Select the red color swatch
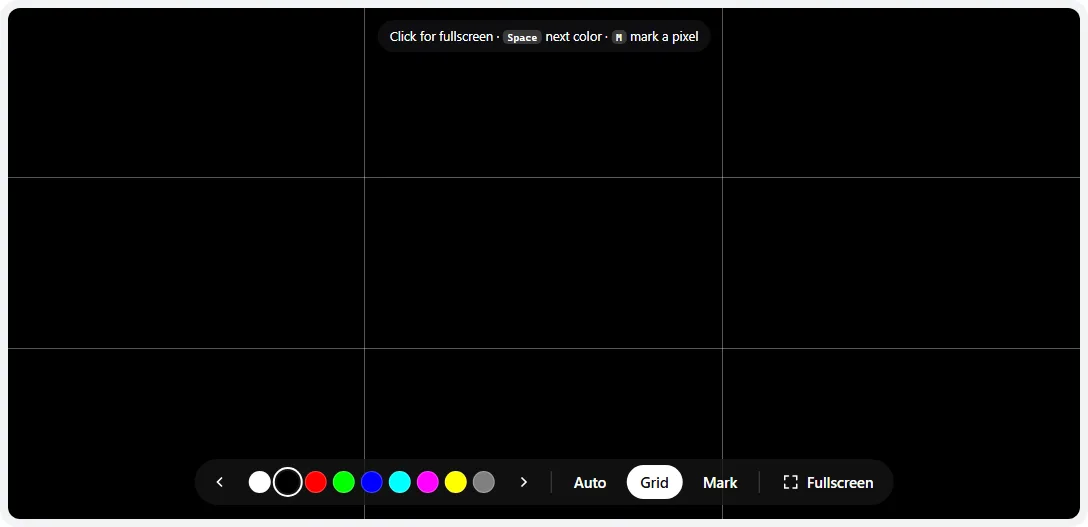 316,482
